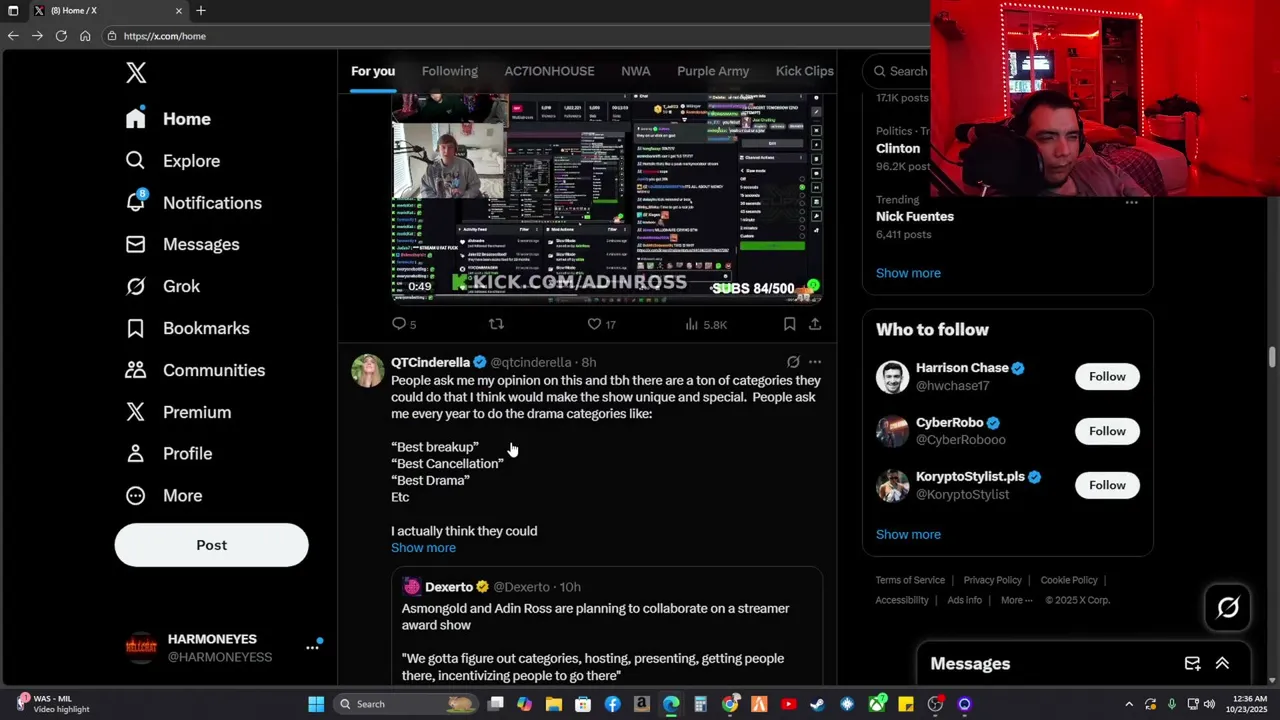Open more options on QTCinderella post

[815, 362]
